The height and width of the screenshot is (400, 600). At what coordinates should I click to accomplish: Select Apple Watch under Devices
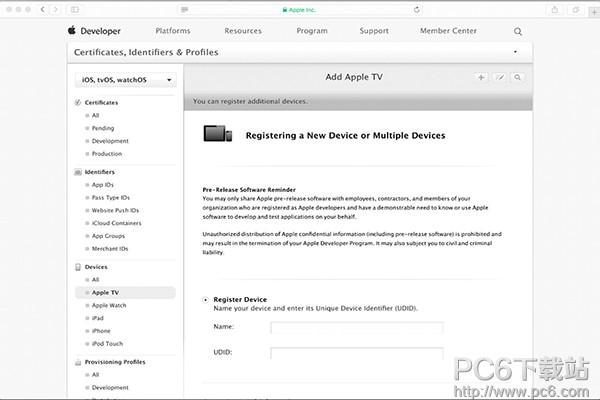point(109,305)
